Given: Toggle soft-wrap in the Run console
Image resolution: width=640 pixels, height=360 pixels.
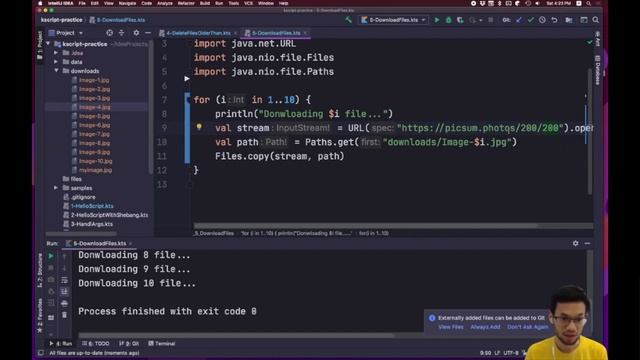Looking at the screenshot, I should point(64,280).
